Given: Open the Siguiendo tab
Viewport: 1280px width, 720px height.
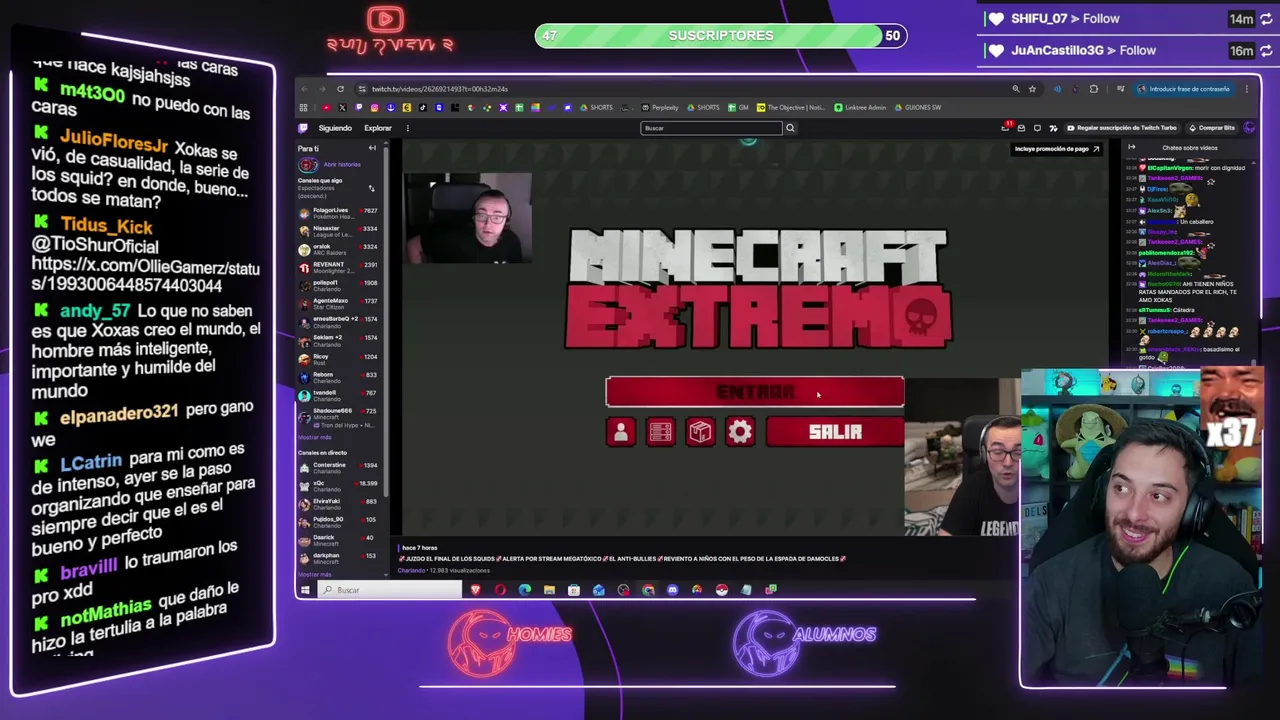Looking at the screenshot, I should [335, 128].
